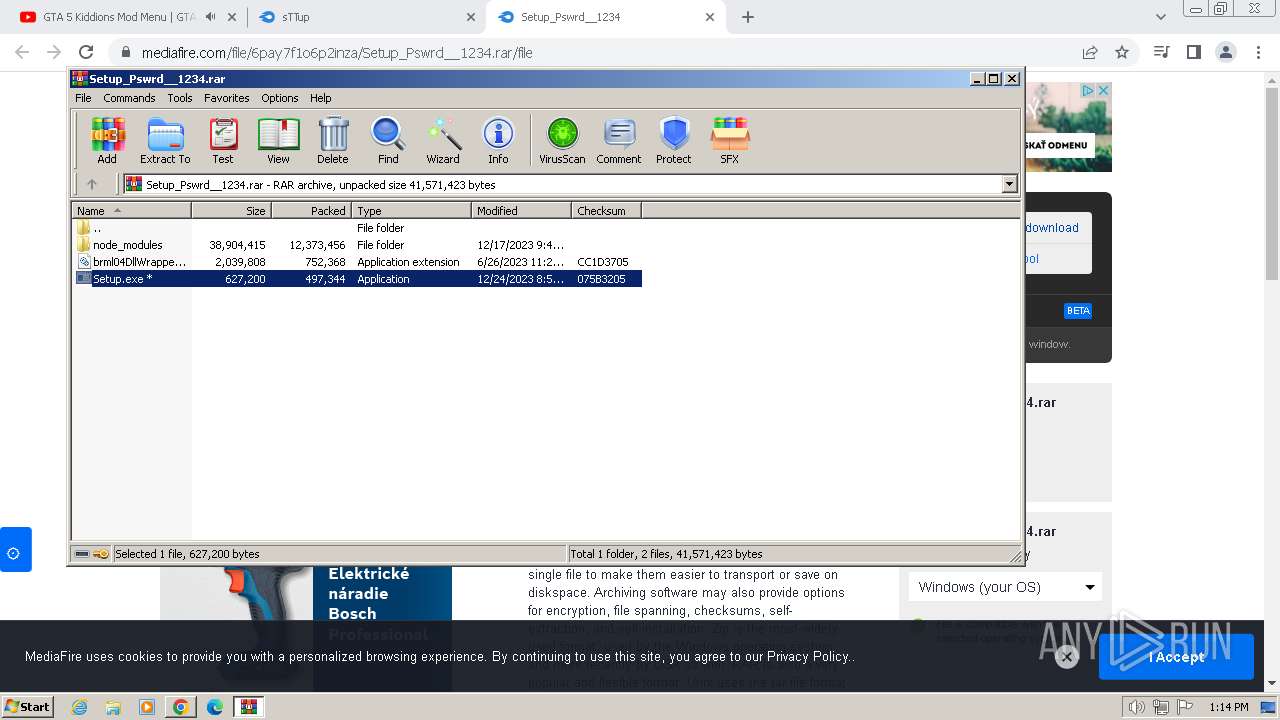Image resolution: width=1280 pixels, height=720 pixels.
Task: Go back in browser history
Action: (x=22, y=52)
